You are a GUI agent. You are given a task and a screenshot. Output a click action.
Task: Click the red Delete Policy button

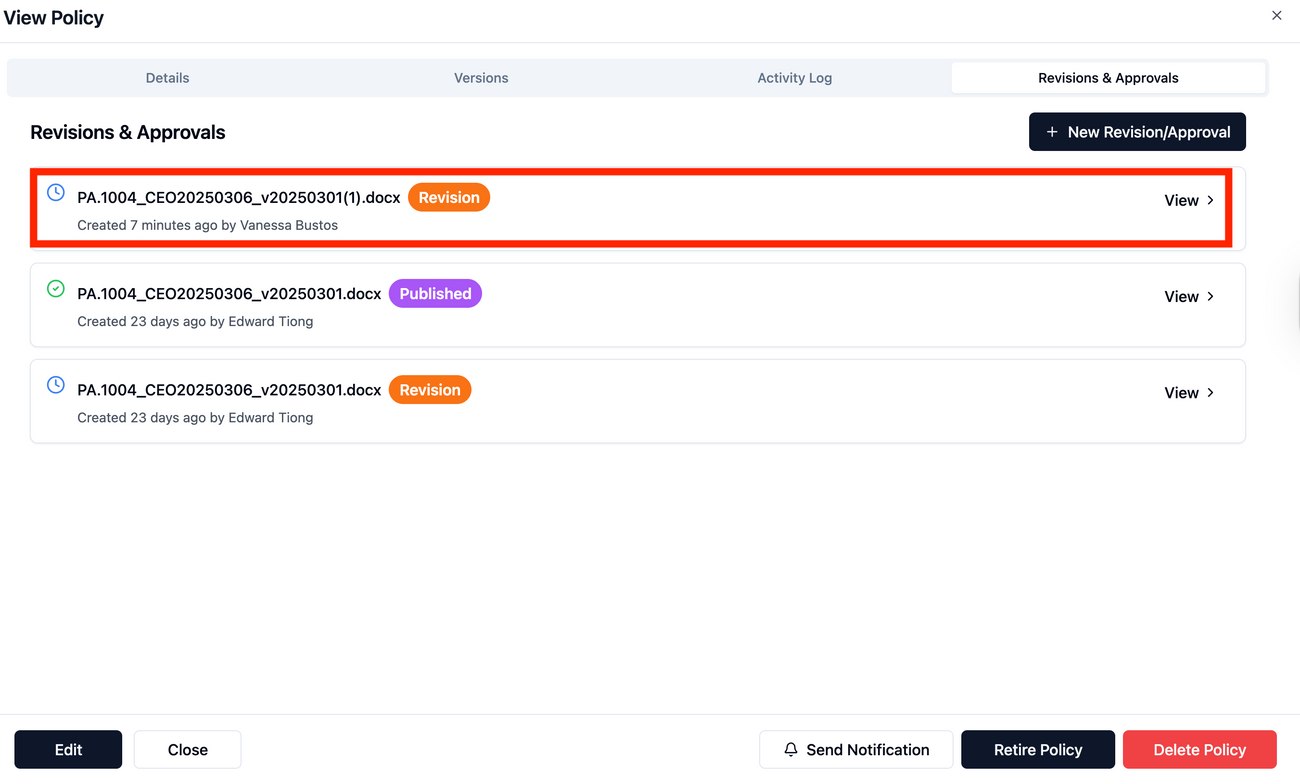[x=1199, y=749]
